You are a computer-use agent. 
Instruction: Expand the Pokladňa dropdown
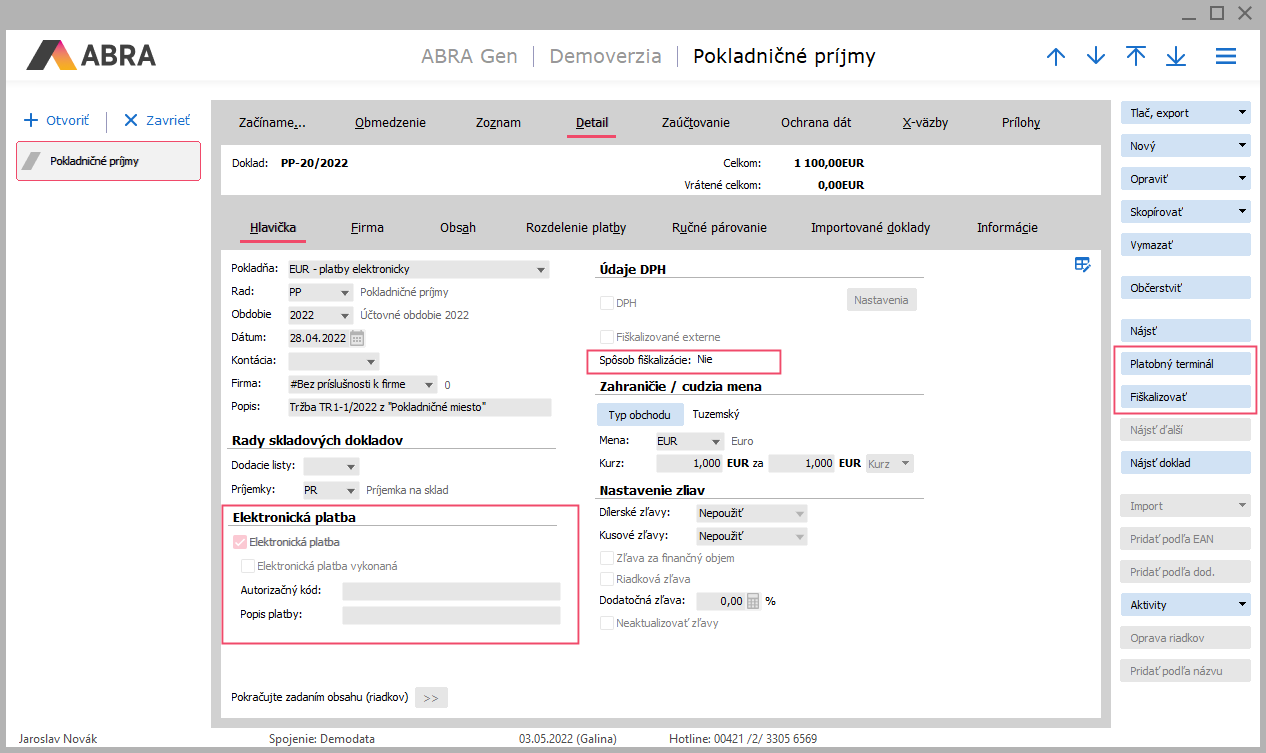tap(541, 269)
